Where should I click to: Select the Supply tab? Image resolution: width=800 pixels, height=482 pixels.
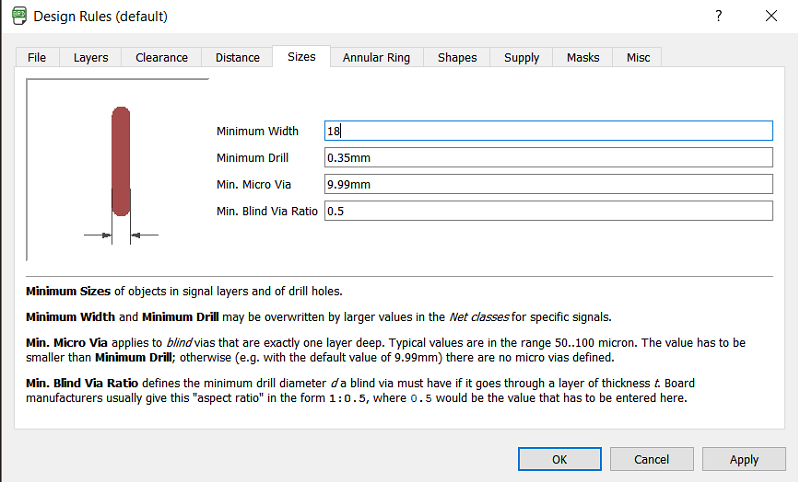(521, 58)
